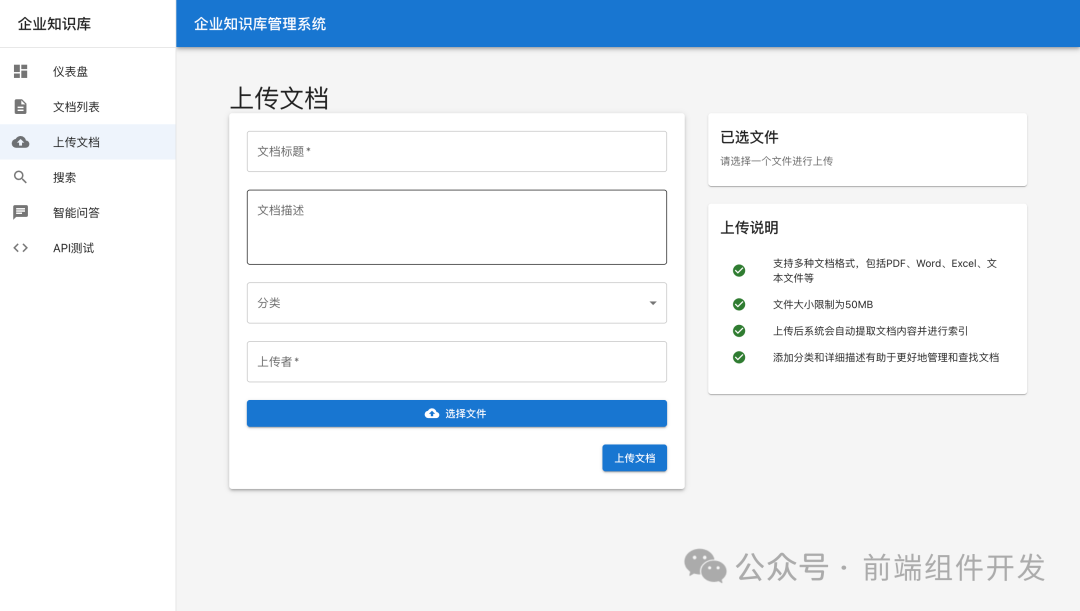Select the 仪表盘 dashboard icon in sidebar
Image resolution: width=1080 pixels, height=611 pixels.
click(x=20, y=71)
